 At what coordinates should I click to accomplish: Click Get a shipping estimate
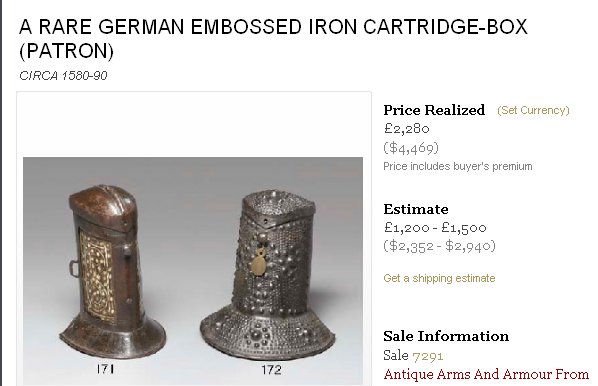coord(439,278)
